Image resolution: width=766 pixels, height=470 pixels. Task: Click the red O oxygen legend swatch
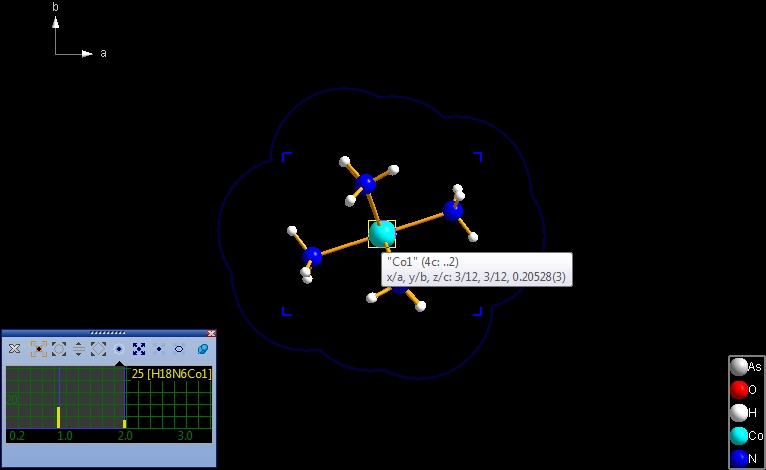pyautogui.click(x=739, y=390)
